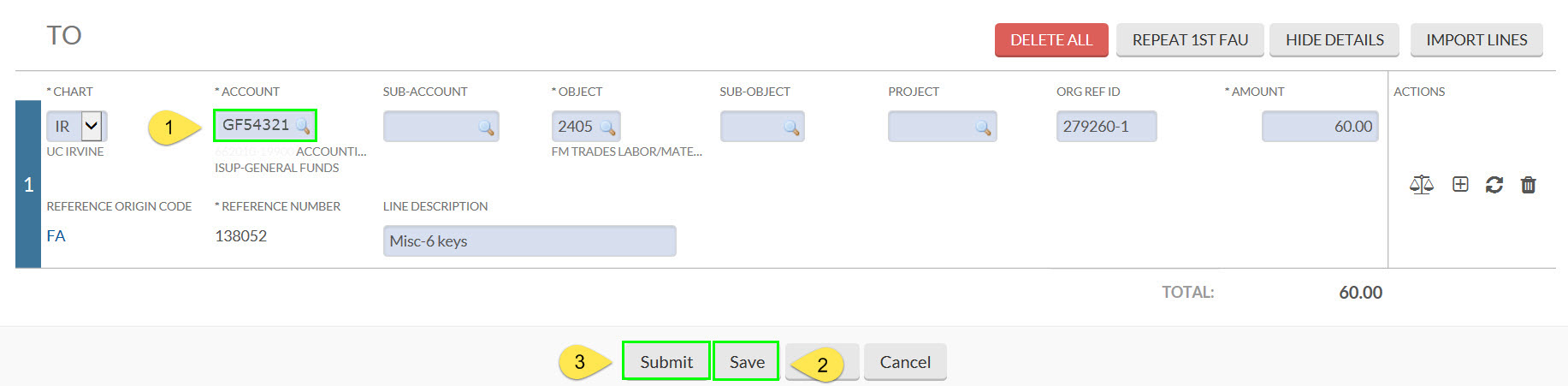The image size is (1568, 386).
Task: Save the document
Action: point(747,361)
